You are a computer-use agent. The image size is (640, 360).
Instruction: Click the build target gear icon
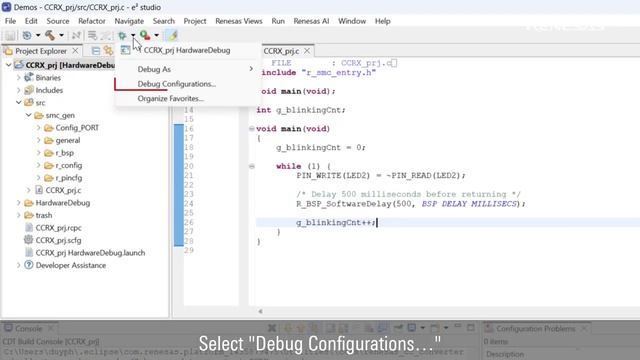coord(27,36)
